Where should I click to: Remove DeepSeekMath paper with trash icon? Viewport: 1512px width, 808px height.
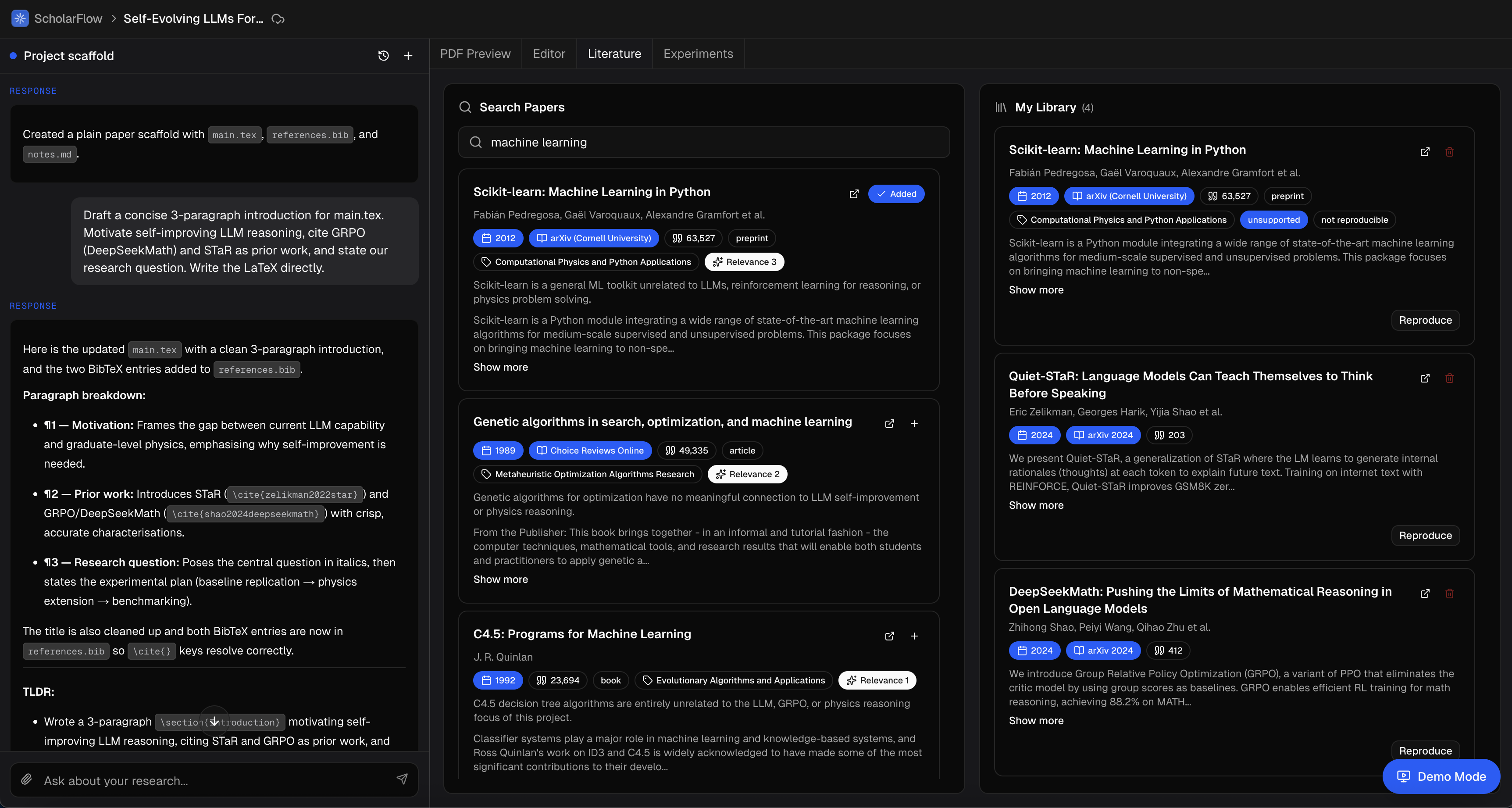(x=1449, y=593)
